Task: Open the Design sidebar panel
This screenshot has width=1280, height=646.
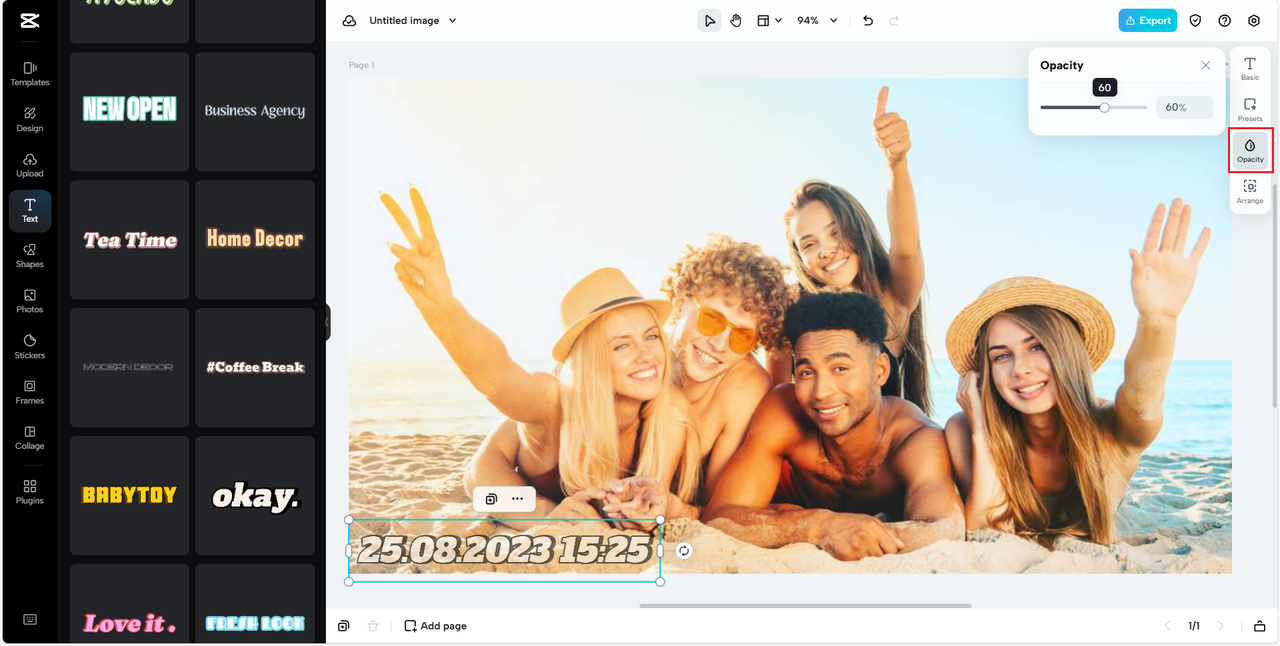Action: tap(30, 120)
